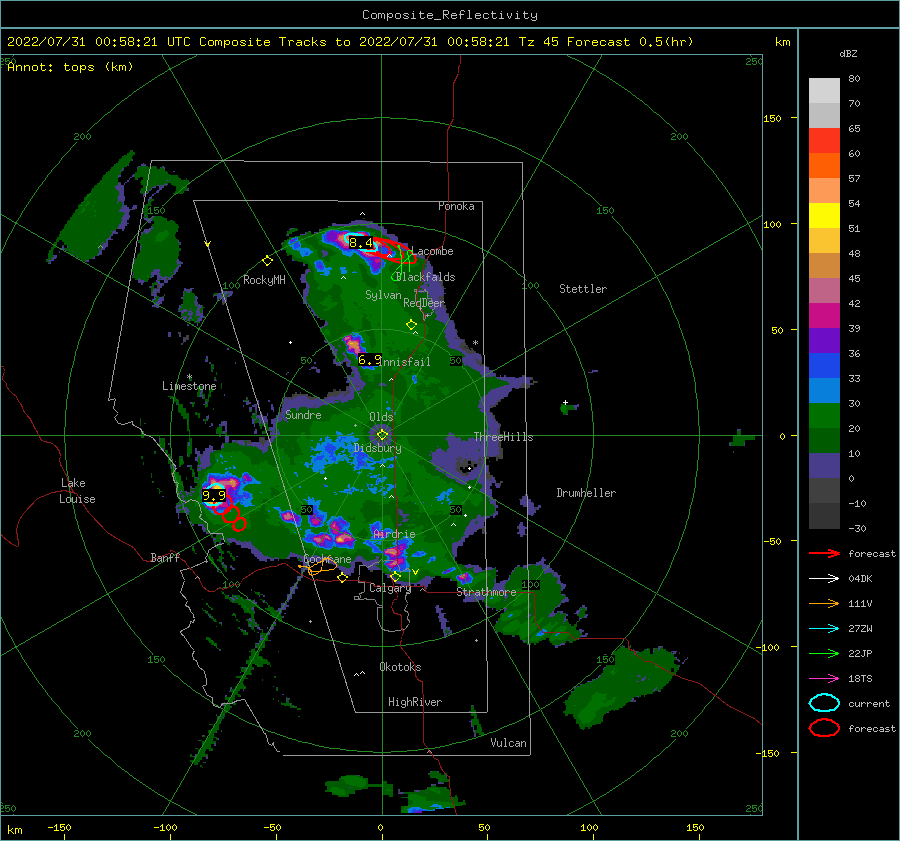Click the RockyMH label
Screen dimensions: 900x841
click(x=264, y=280)
